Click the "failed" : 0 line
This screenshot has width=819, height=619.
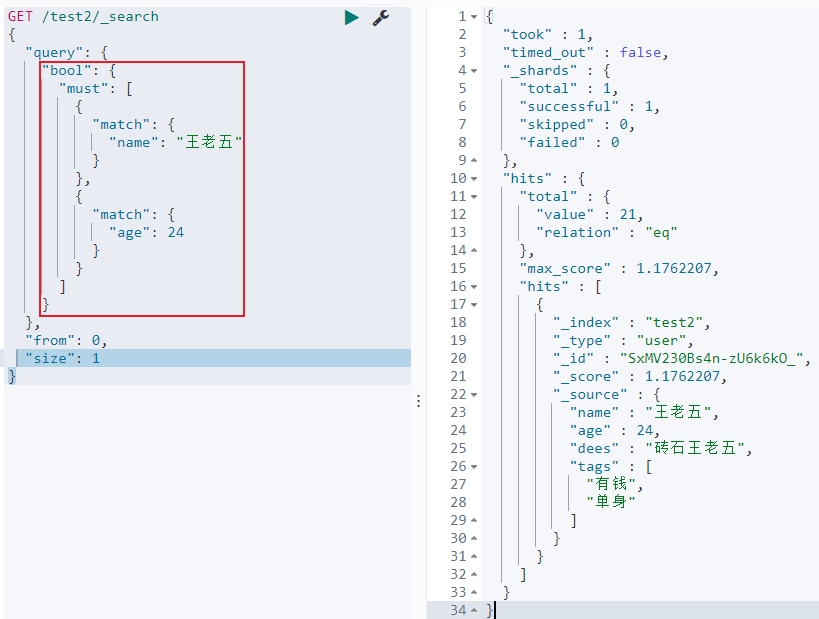(x=569, y=143)
